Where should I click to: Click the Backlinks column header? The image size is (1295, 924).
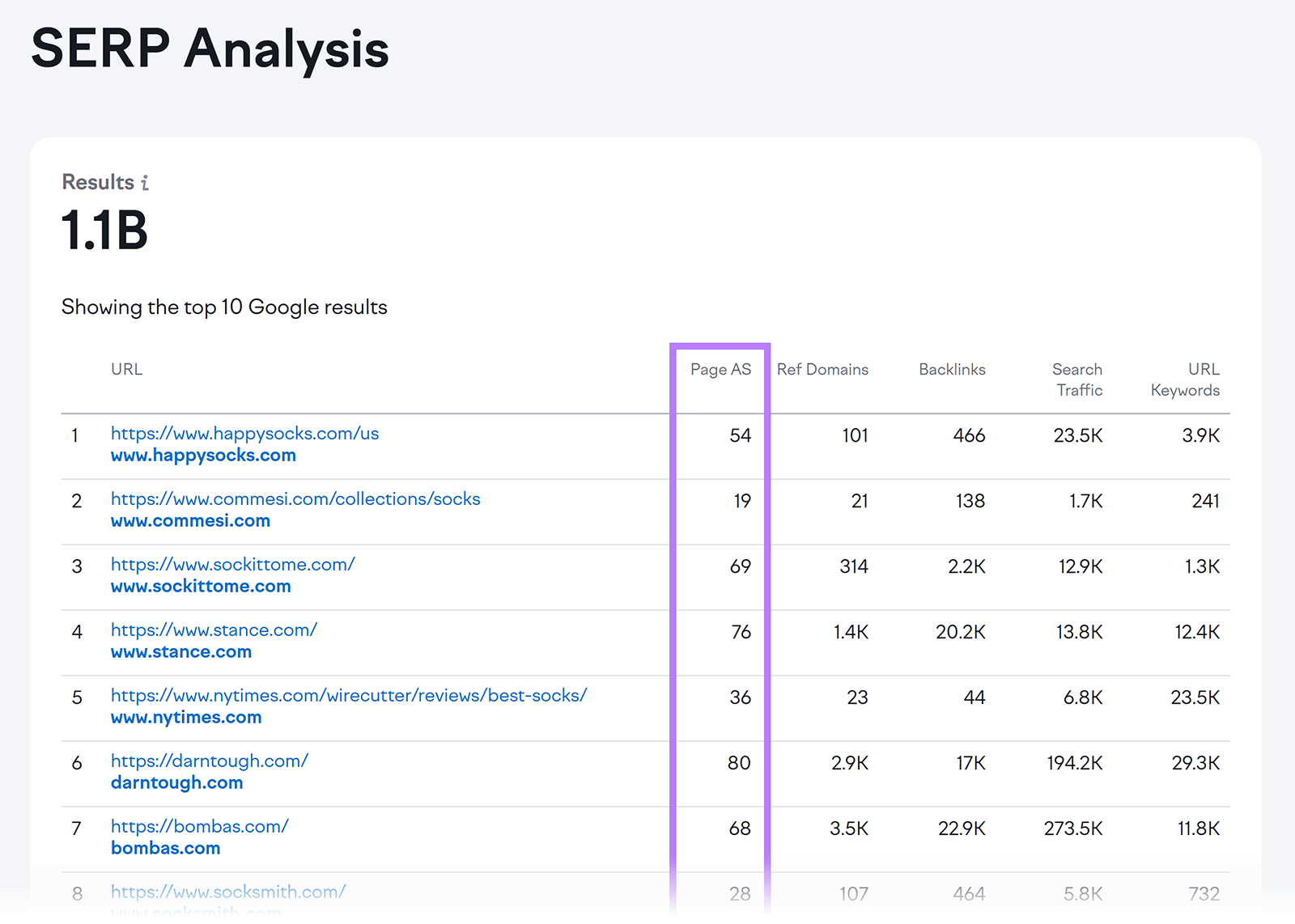tap(952, 369)
